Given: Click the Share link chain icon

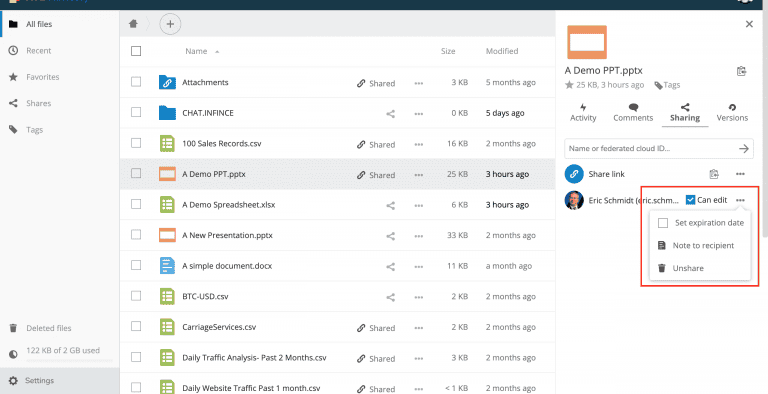Looking at the screenshot, I should (574, 174).
